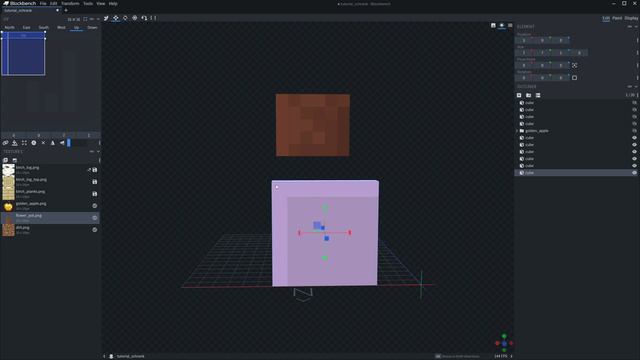This screenshot has height=360, width=640.
Task: Open a new project tab with plus
Action: 66,10
